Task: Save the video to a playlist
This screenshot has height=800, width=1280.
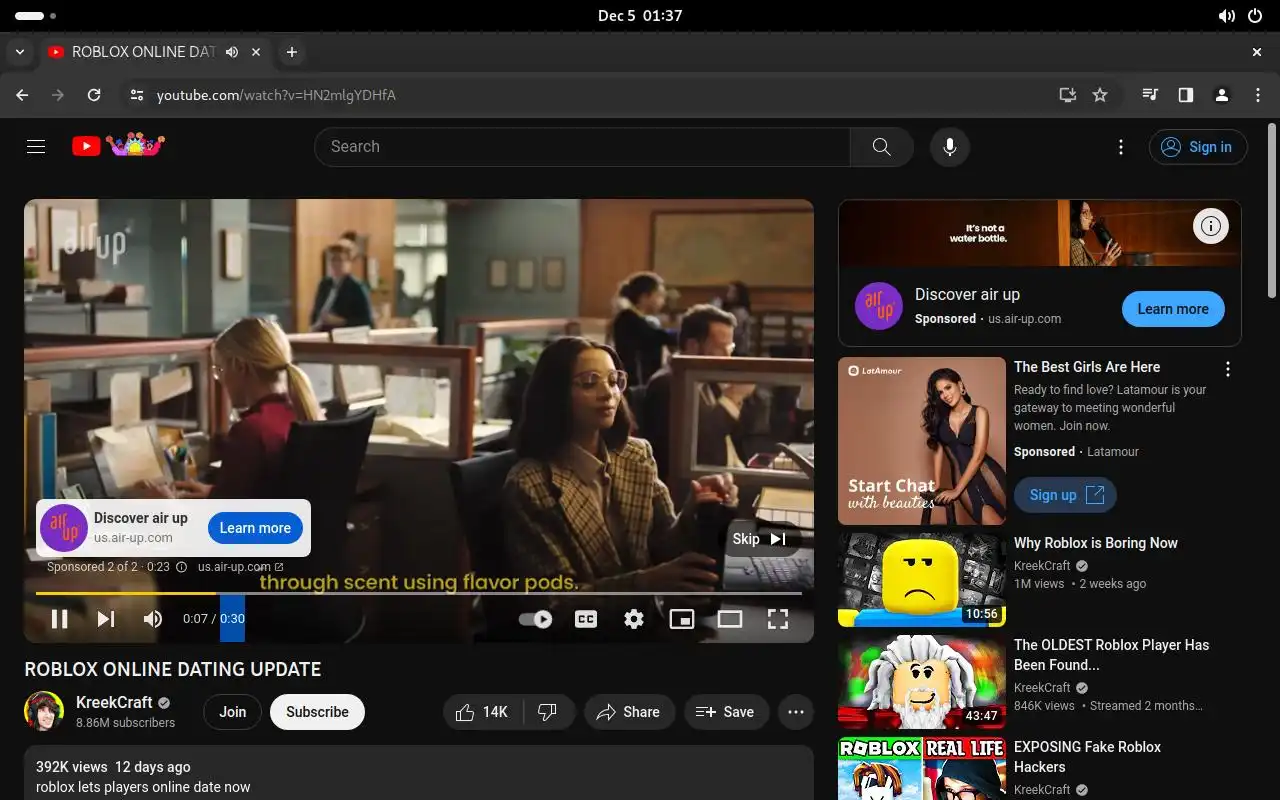Action: tap(726, 712)
